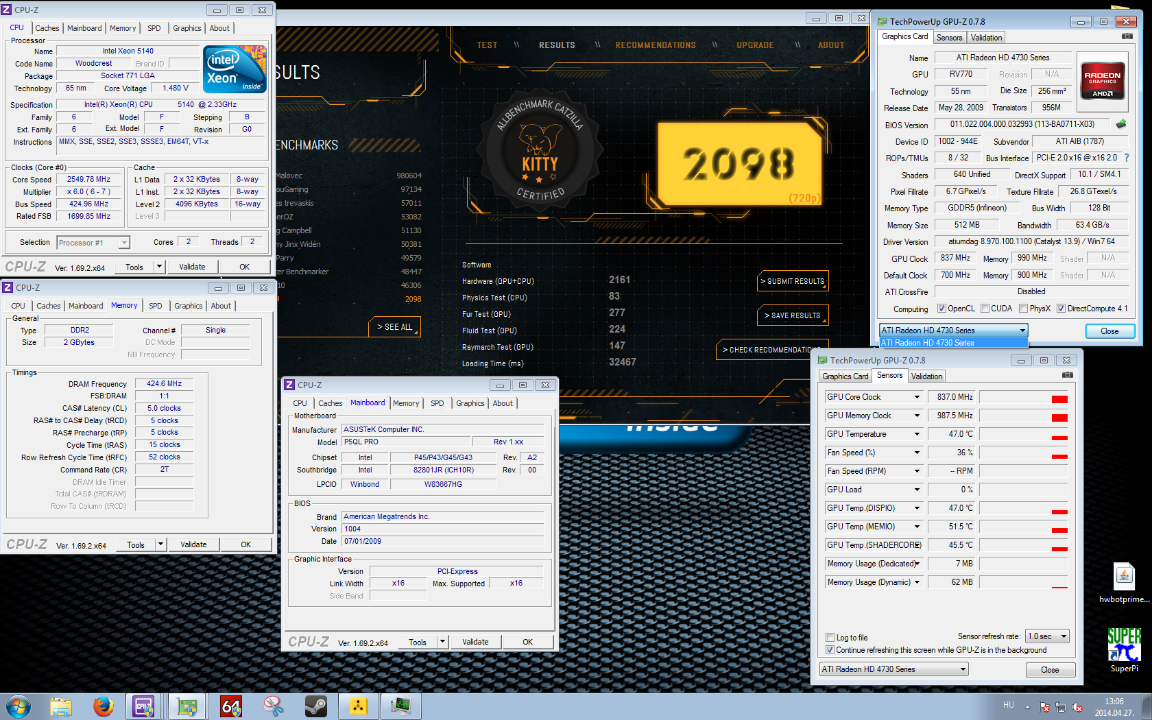Open the UPGRADE menu in Catzilla
The image size is (1152, 720).
tap(755, 45)
